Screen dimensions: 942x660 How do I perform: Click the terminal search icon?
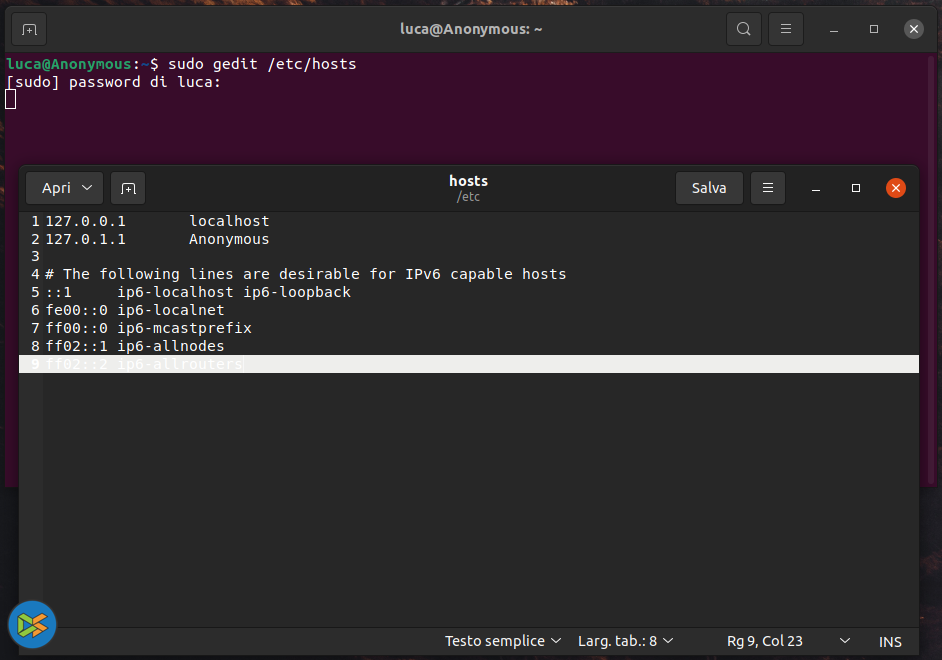[743, 29]
